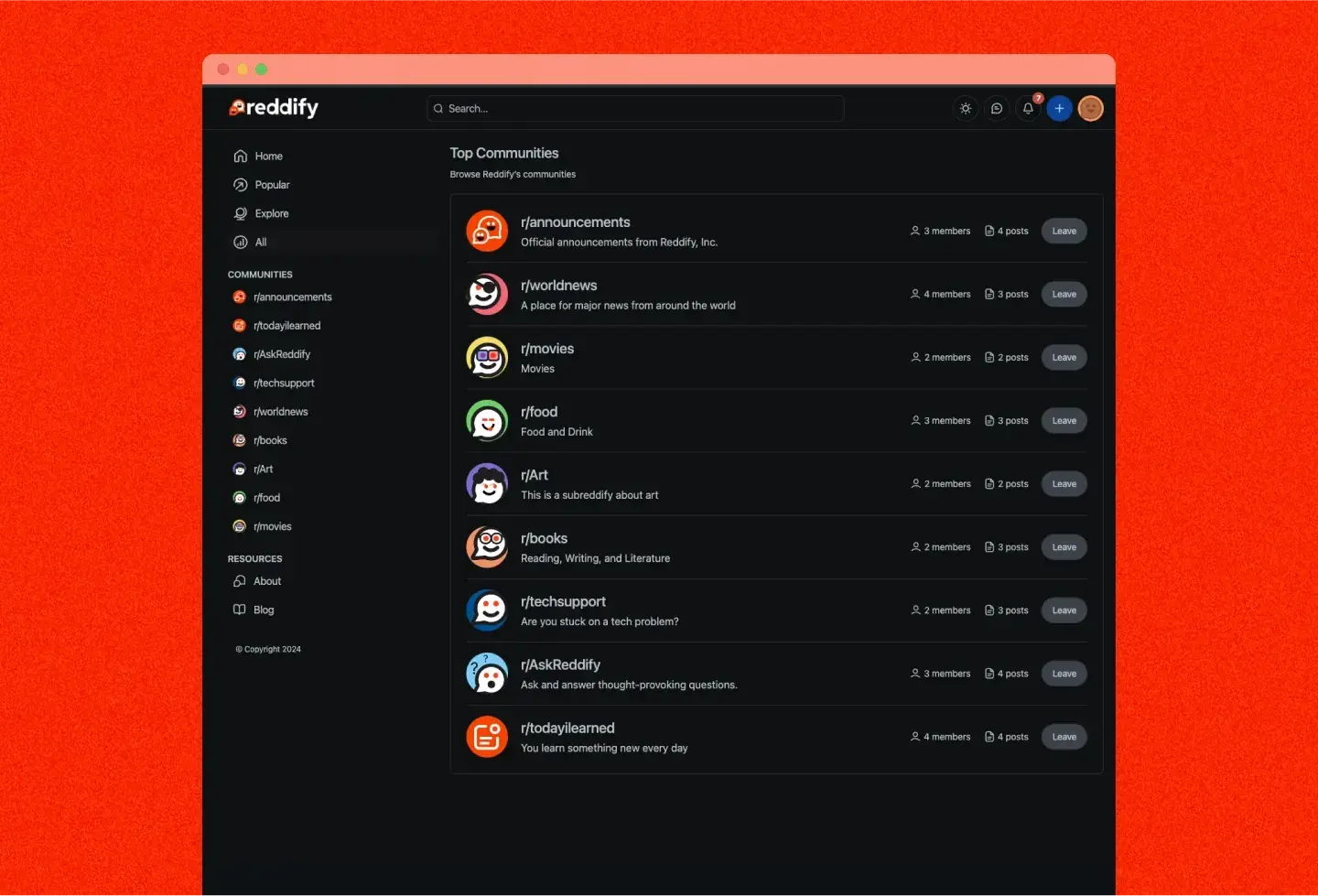Click the r/books sidebar avatar icon
The image size is (1318, 896).
click(240, 440)
